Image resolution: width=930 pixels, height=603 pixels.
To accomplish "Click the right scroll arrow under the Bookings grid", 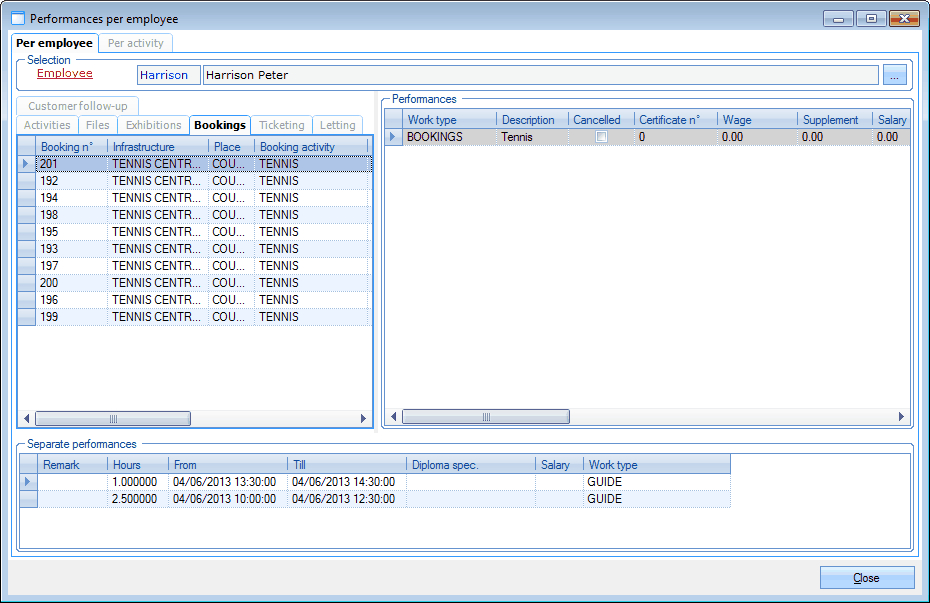I will 364,417.
